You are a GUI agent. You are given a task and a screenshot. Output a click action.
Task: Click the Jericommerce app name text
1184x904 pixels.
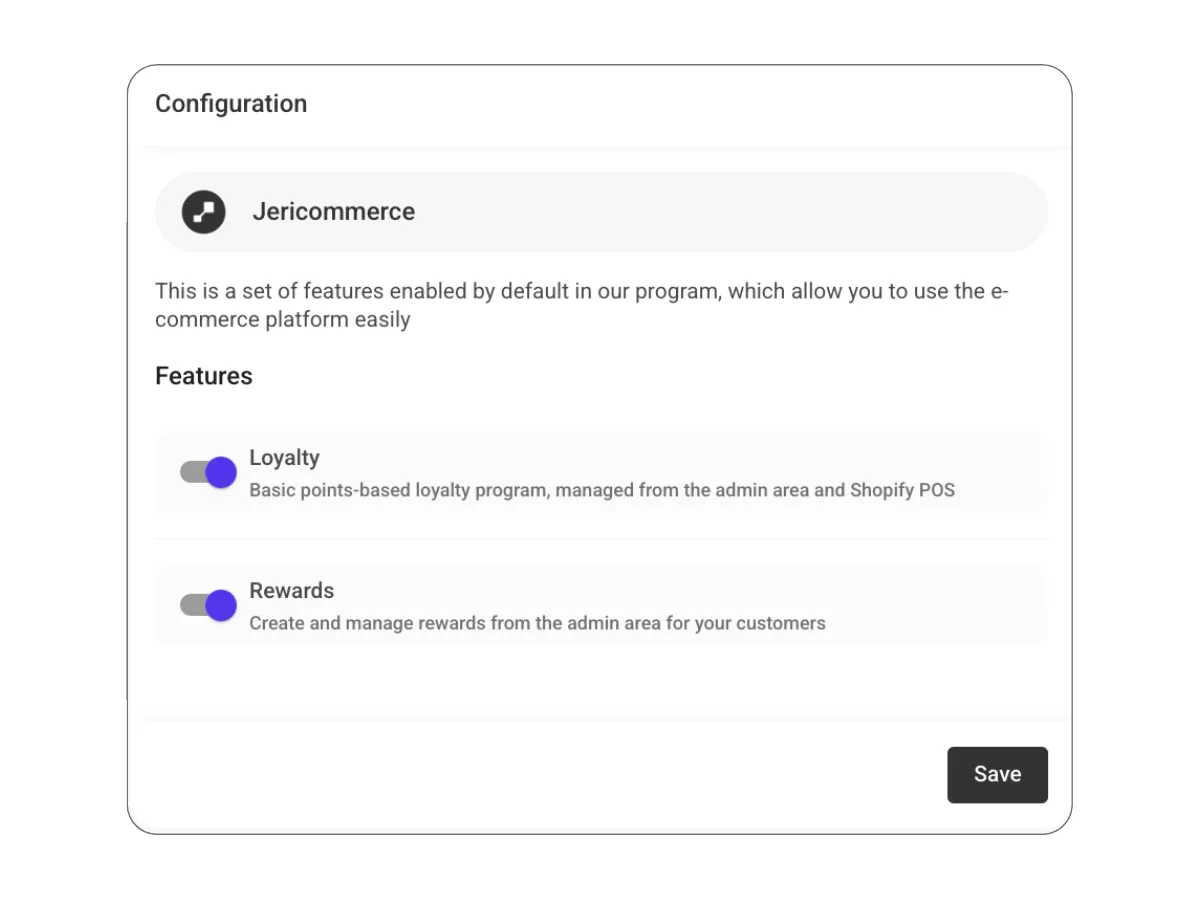point(333,212)
